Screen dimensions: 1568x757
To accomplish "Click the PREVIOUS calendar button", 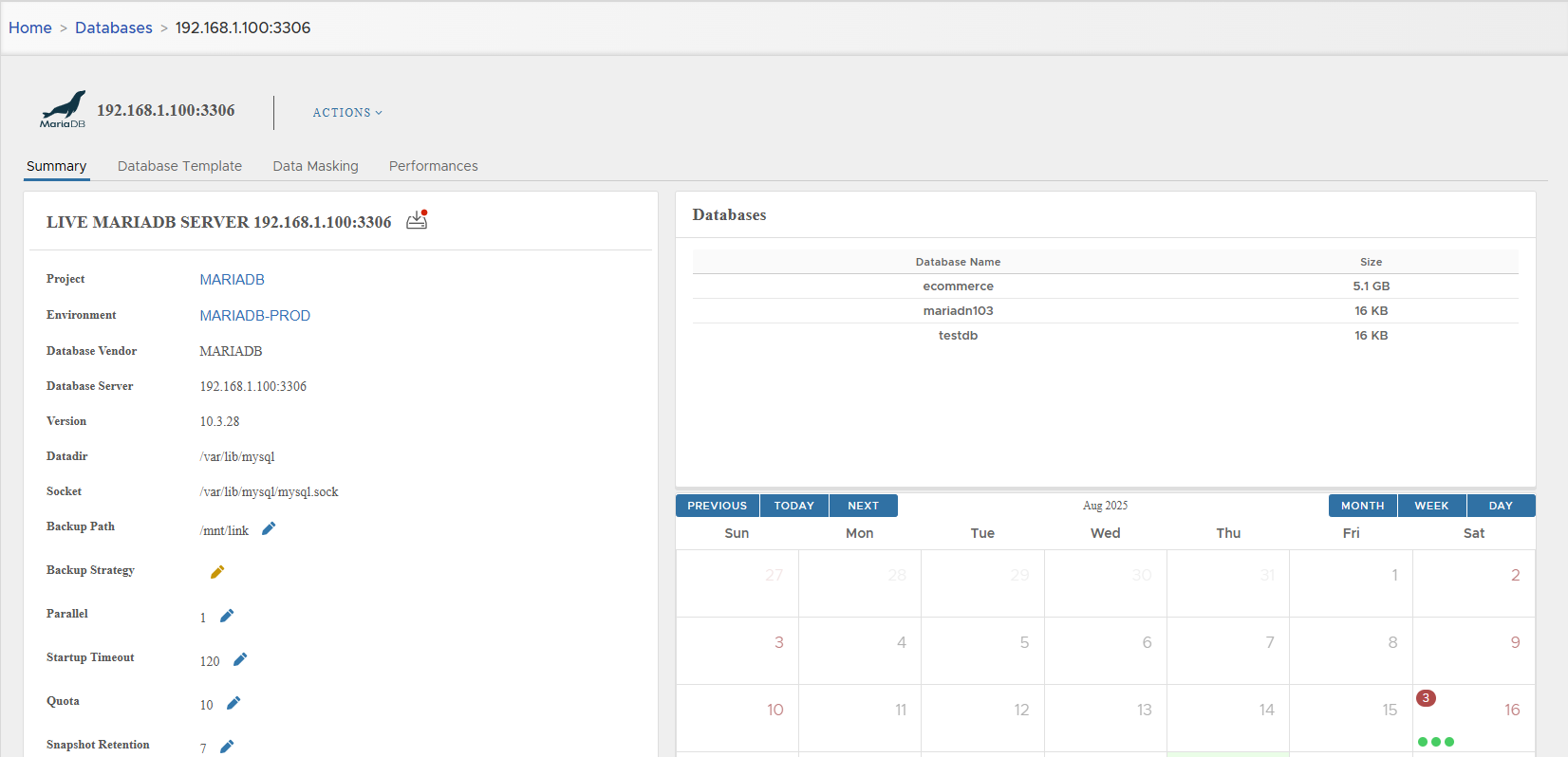I will tap(718, 506).
